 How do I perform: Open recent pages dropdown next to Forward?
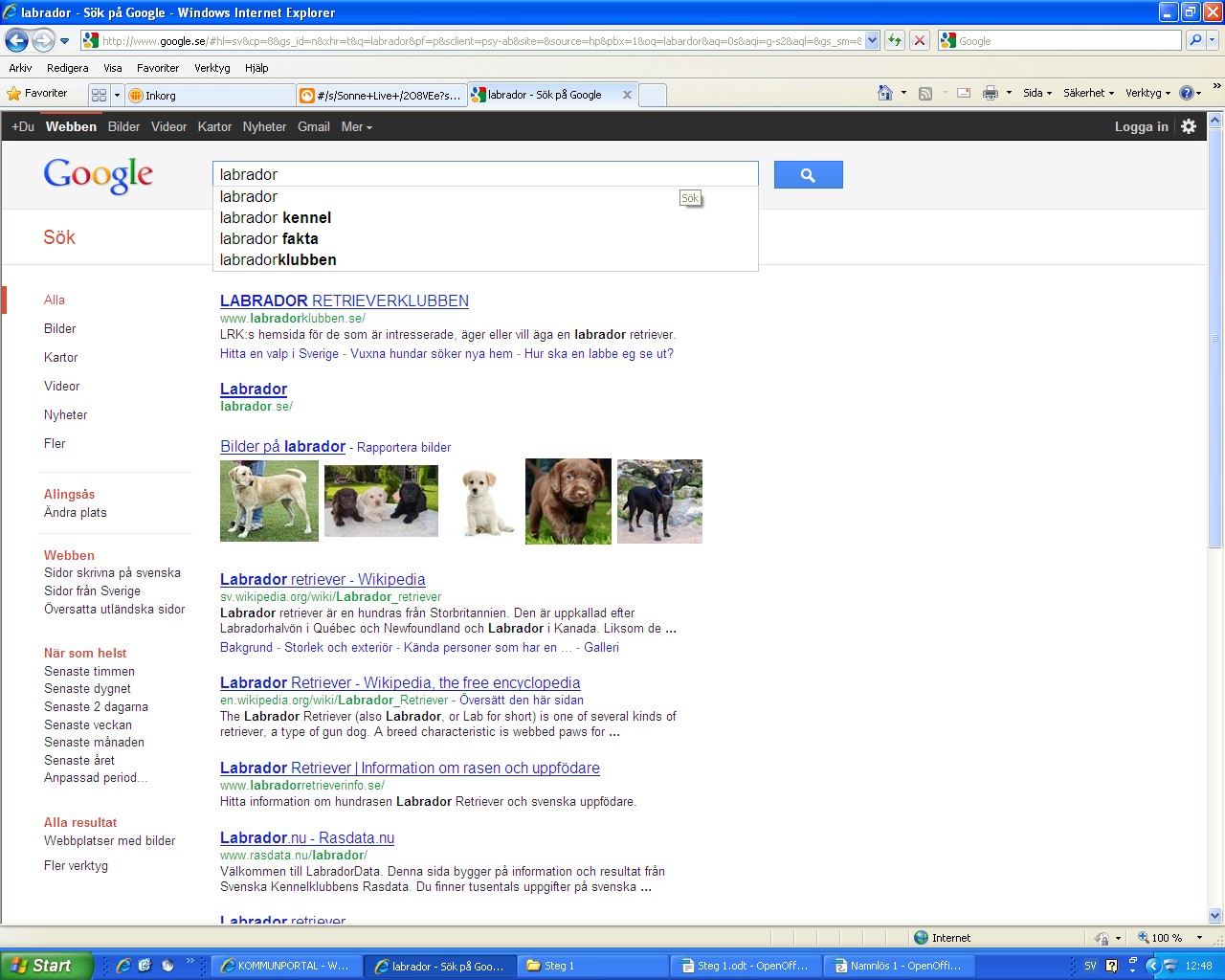pos(65,41)
